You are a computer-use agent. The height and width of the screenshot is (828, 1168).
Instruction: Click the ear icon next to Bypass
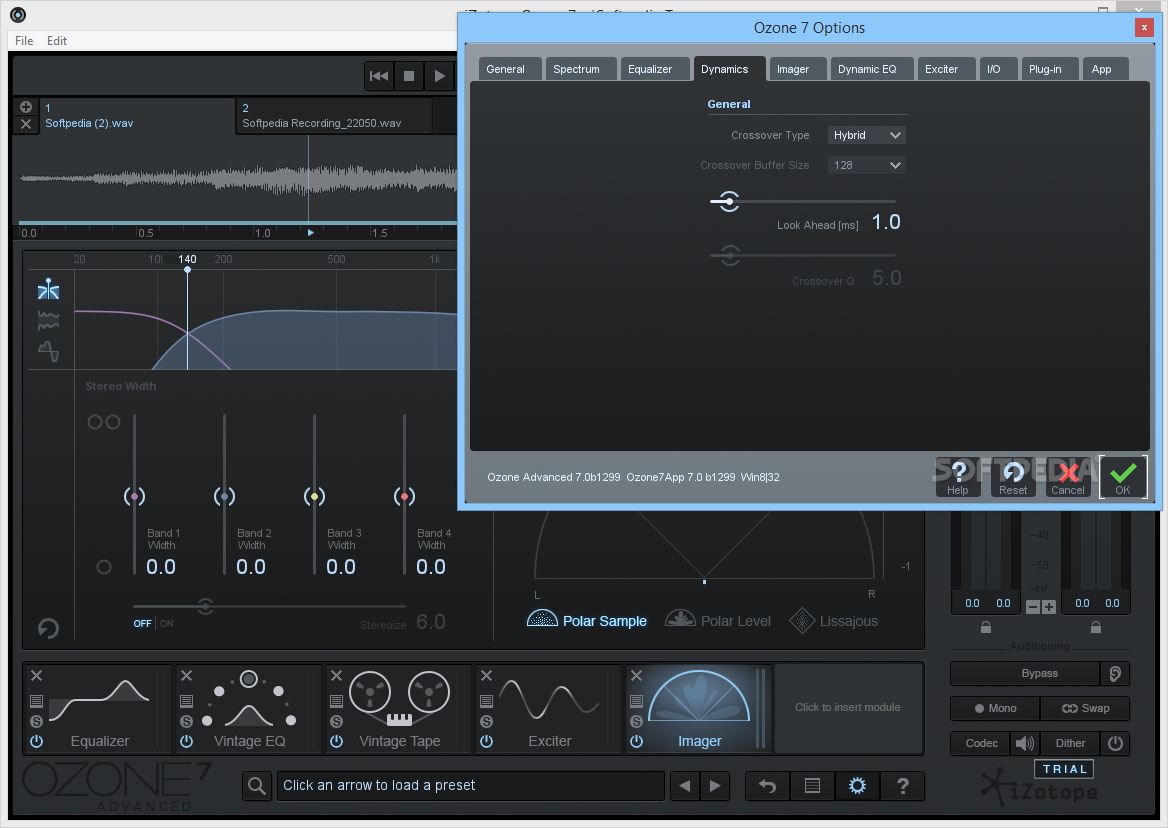[1115, 673]
